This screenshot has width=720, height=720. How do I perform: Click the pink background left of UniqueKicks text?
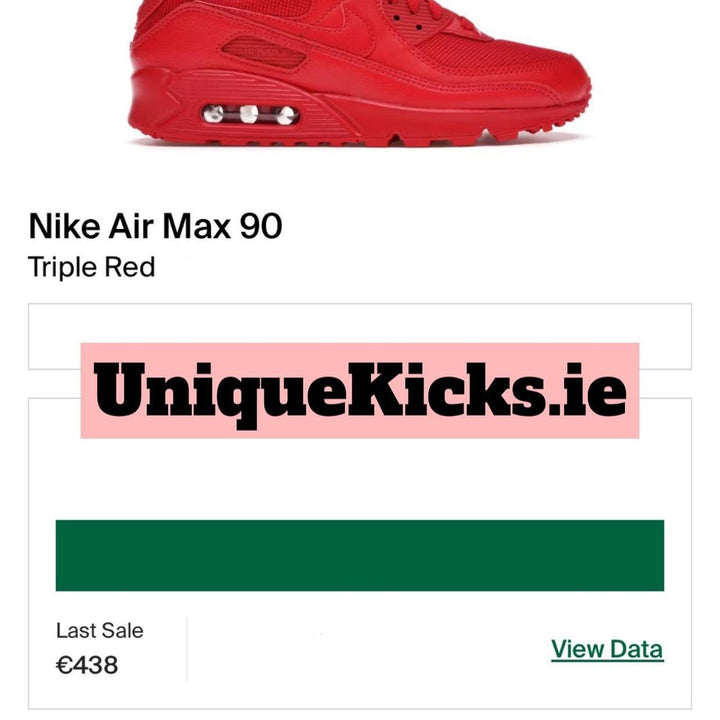(87, 390)
